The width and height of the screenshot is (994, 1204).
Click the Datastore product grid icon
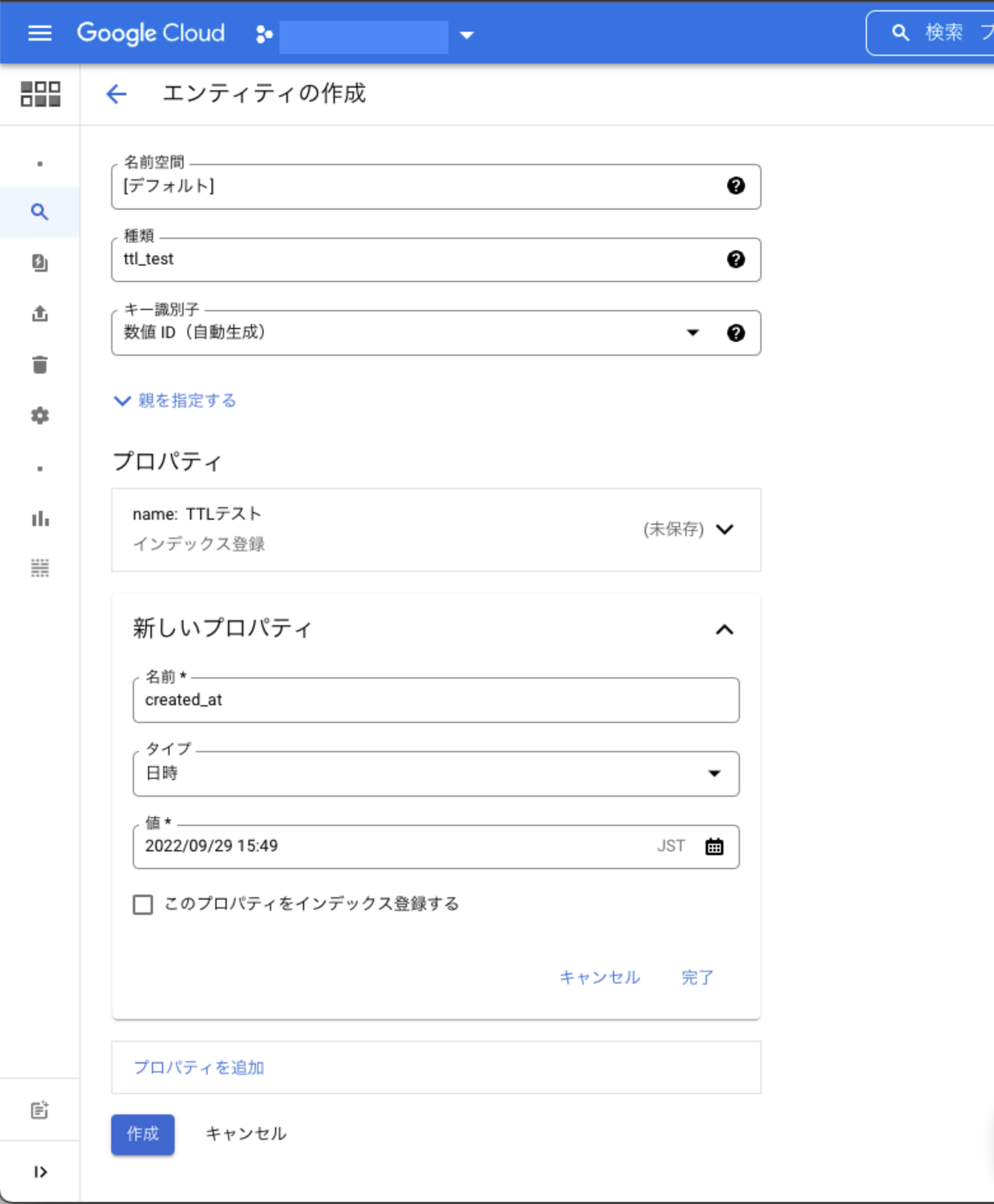[x=40, y=94]
